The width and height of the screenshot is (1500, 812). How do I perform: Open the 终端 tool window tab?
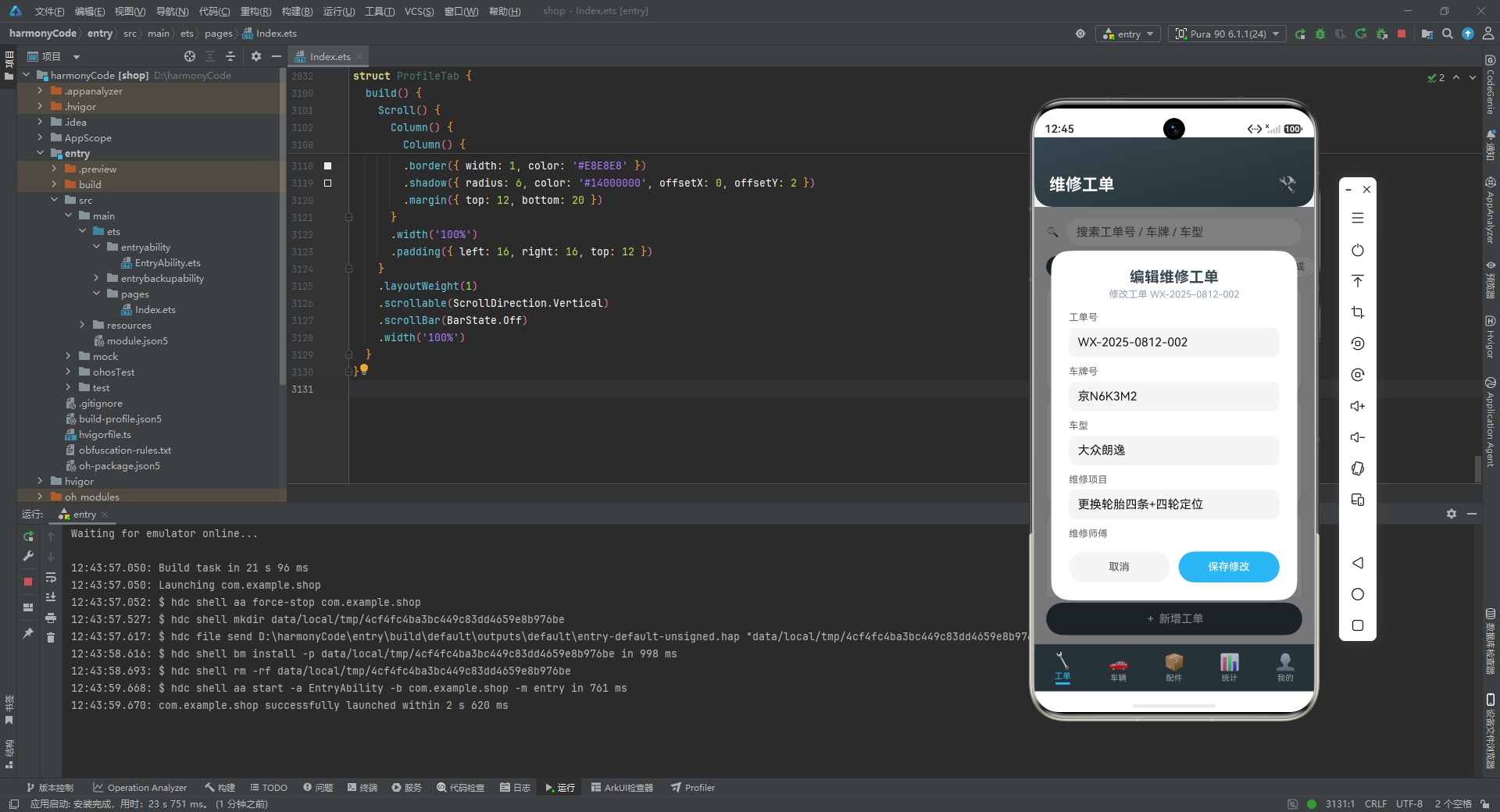click(x=362, y=787)
